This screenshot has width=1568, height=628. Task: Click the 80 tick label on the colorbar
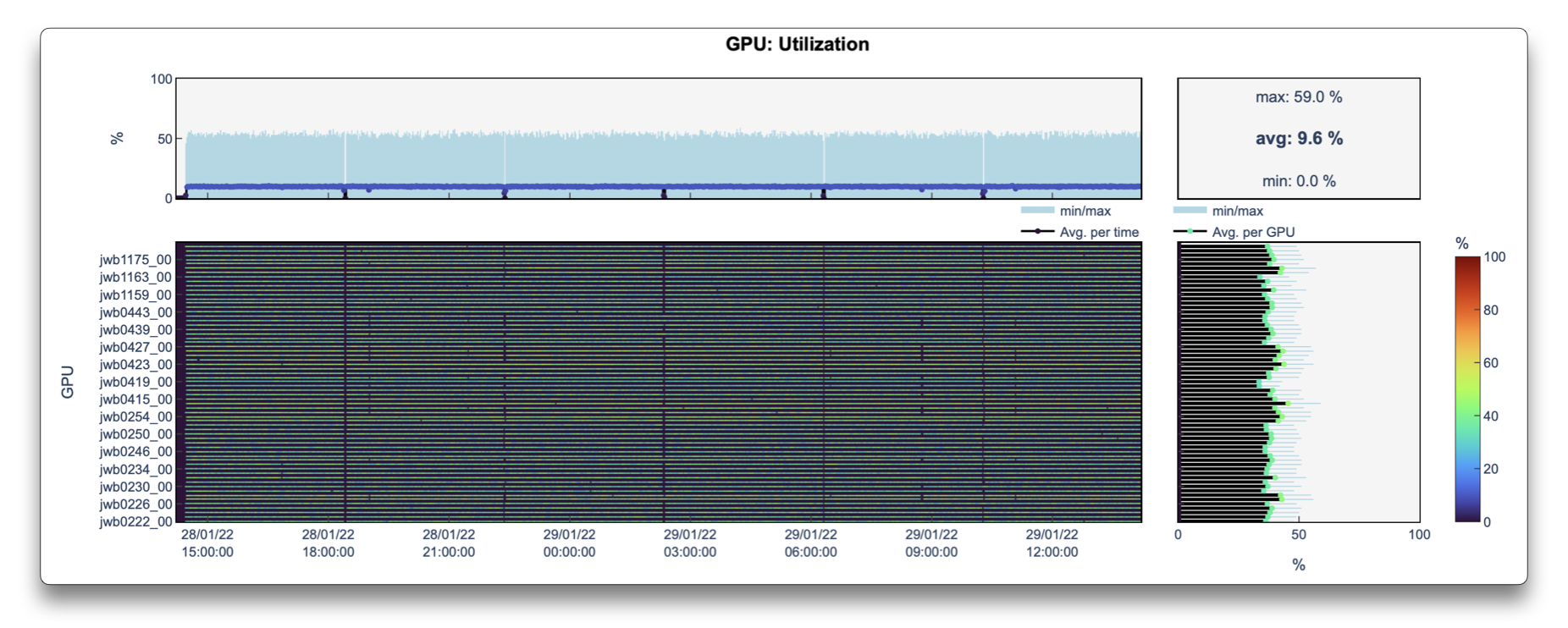[1491, 310]
